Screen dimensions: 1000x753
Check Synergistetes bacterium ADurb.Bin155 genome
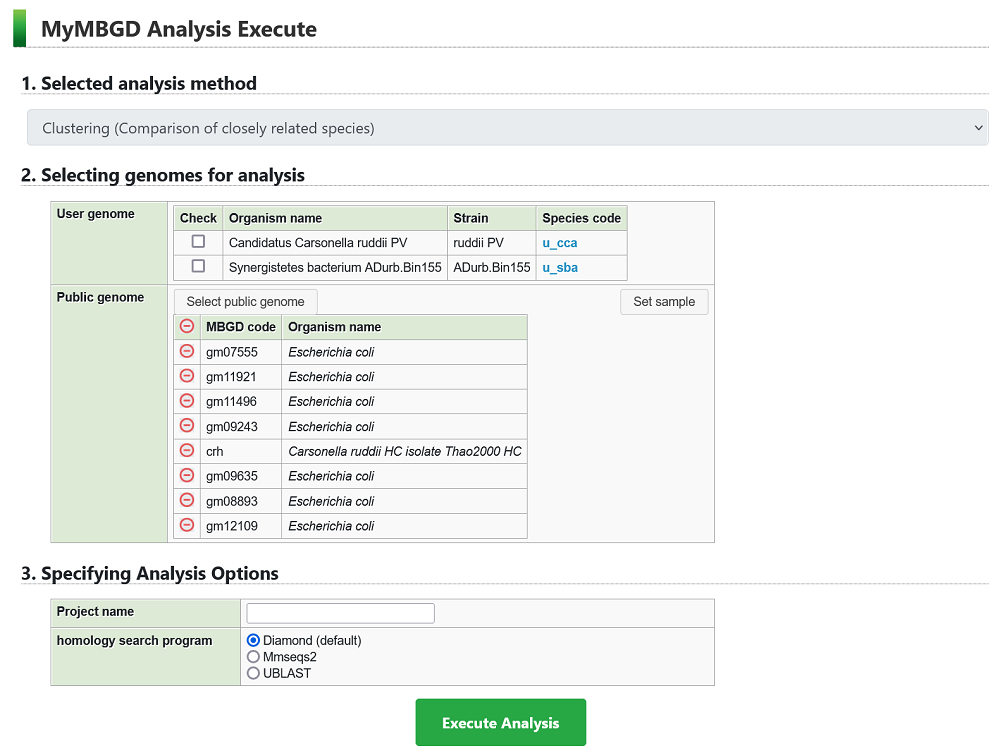[198, 267]
